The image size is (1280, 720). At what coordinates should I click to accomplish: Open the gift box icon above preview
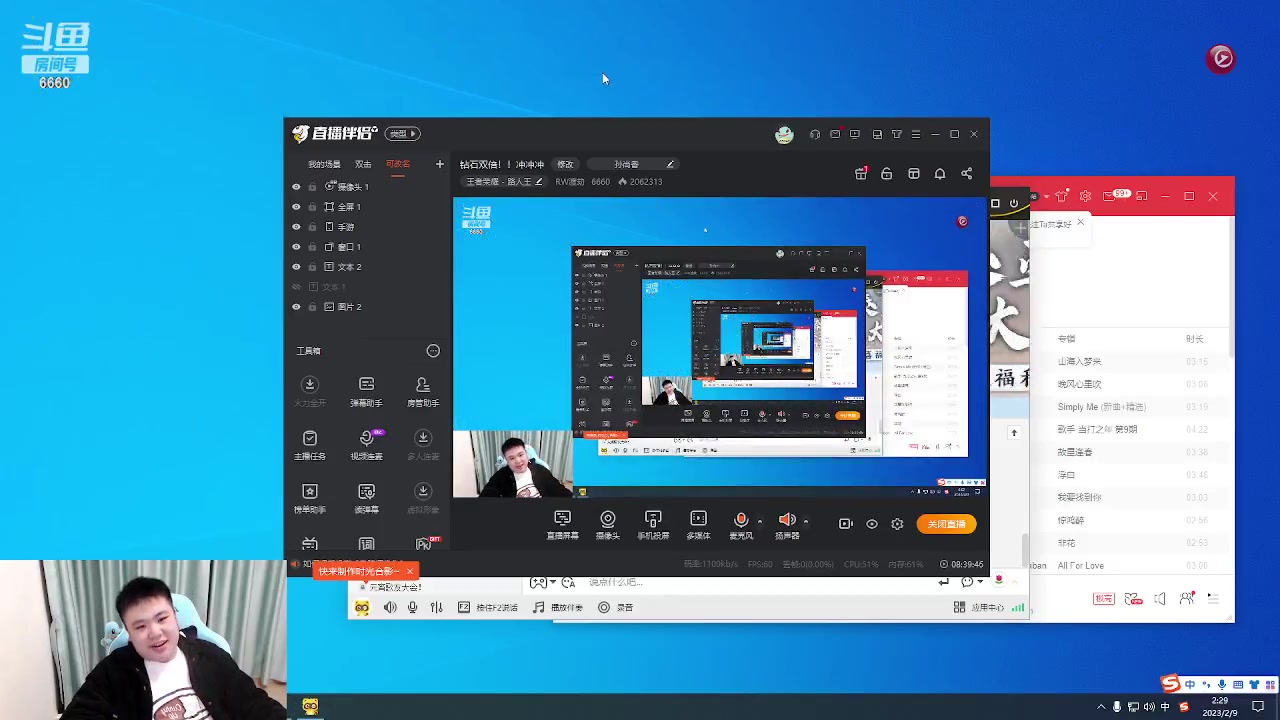[x=861, y=173]
